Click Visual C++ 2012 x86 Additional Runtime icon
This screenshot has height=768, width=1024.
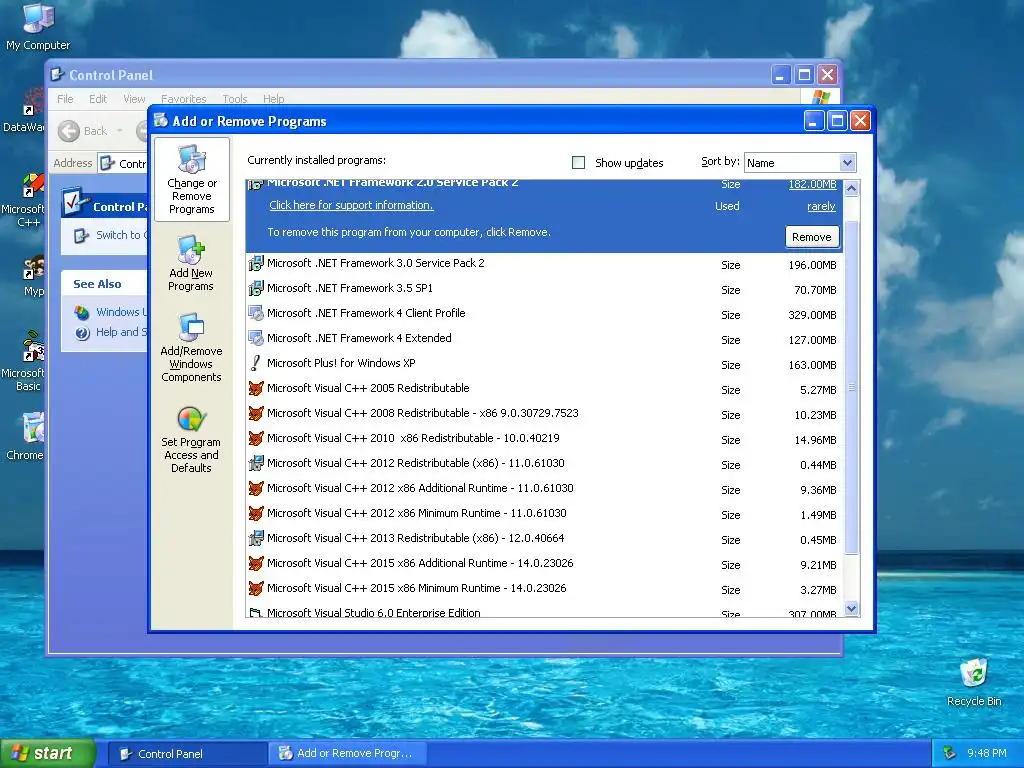pyautogui.click(x=256, y=488)
